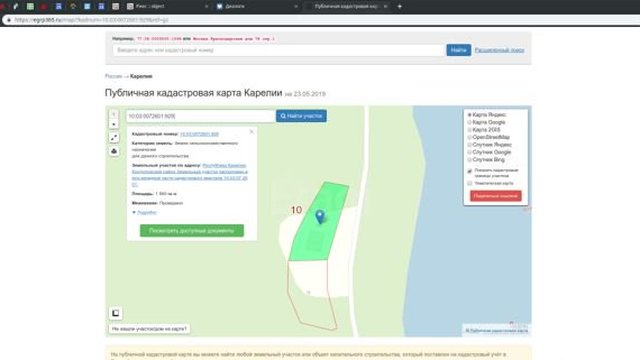This screenshot has width=640, height=360.
Task: Enable the Тематическая карта checkbox
Action: coord(469,183)
